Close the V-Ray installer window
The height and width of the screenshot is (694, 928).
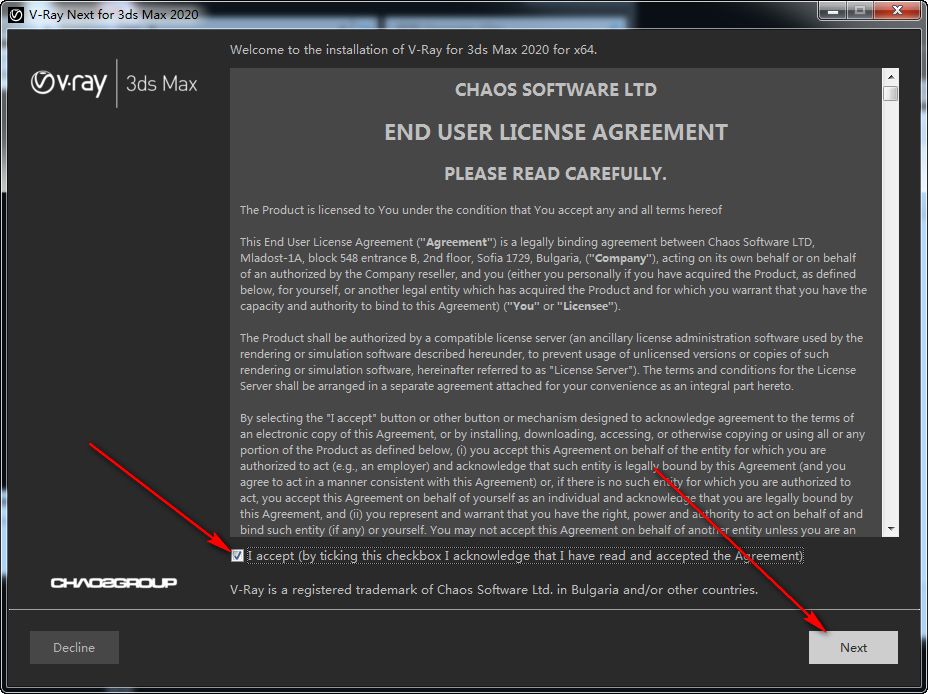click(897, 11)
